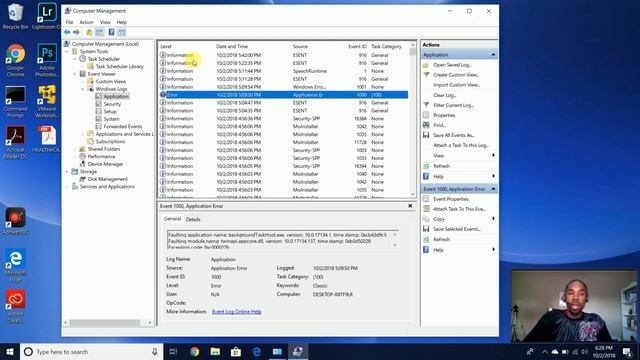Click the toolbar Help book icon
The image size is (640, 360).
[111, 32]
